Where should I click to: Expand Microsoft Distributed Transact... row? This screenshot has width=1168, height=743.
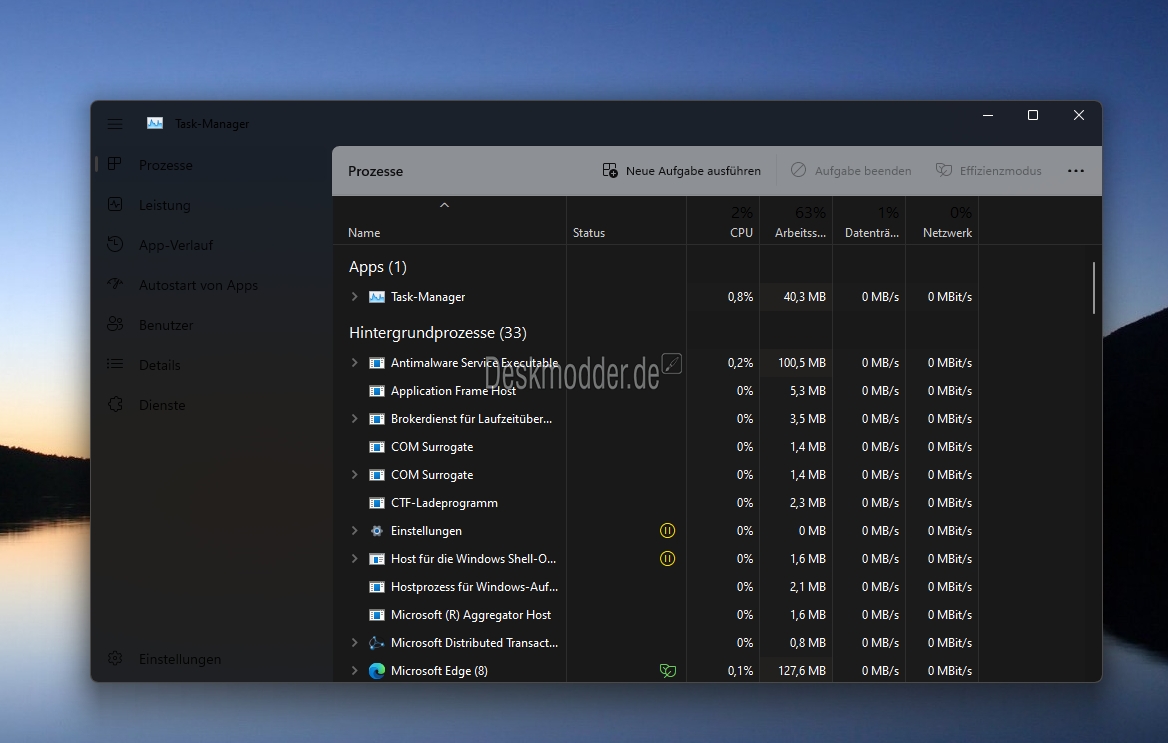click(x=355, y=642)
